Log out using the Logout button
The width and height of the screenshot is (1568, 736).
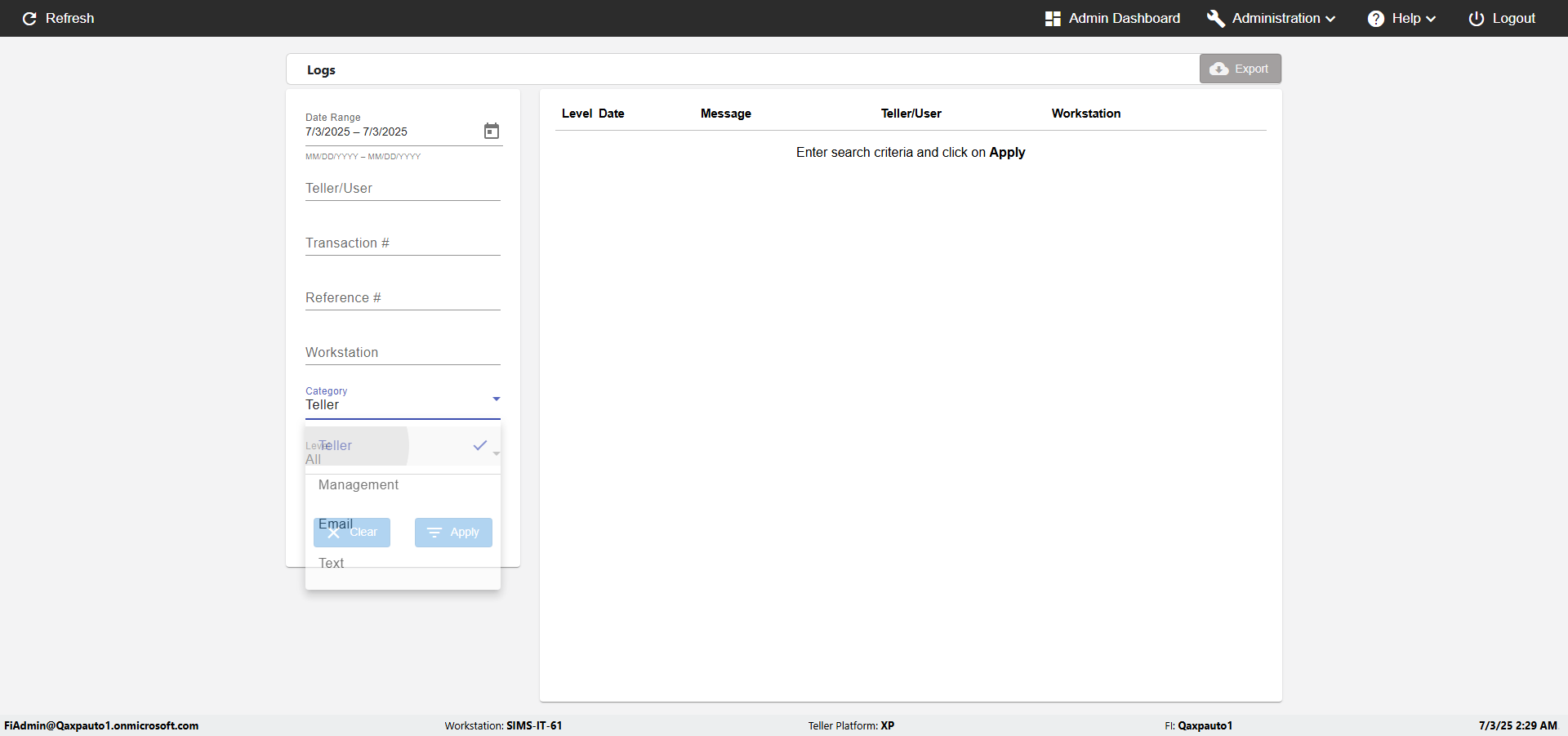point(1502,18)
